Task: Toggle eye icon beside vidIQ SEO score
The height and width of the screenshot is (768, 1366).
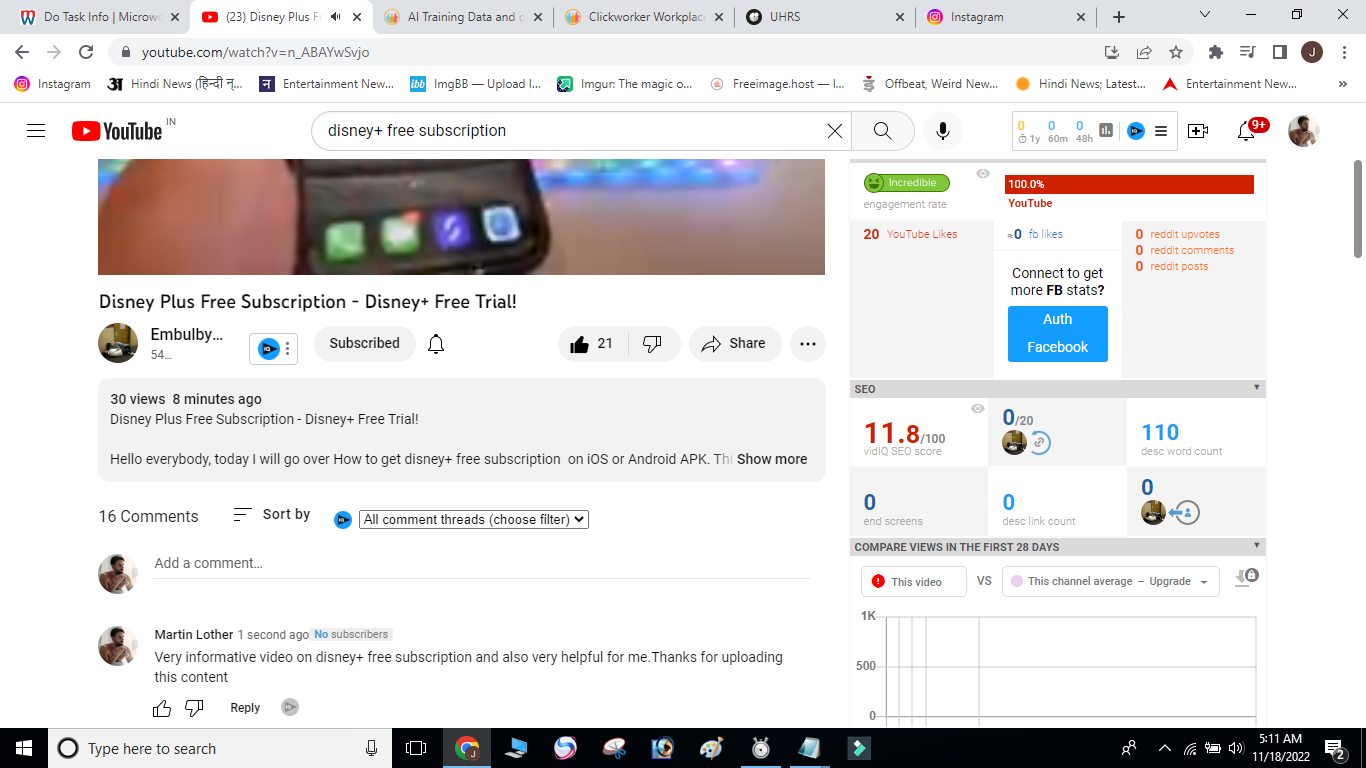Action: [978, 408]
